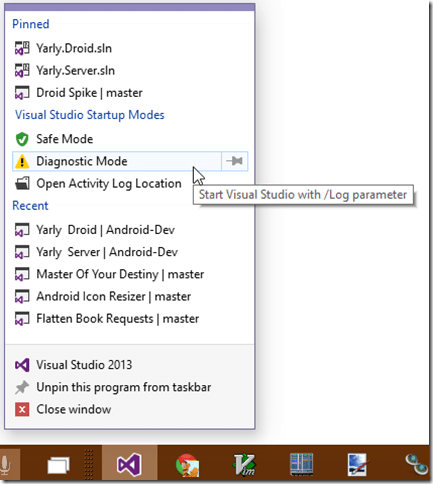433x484 pixels.
Task: Click the solution icon beside Yarly.Droid.sln
Action: tap(22, 48)
